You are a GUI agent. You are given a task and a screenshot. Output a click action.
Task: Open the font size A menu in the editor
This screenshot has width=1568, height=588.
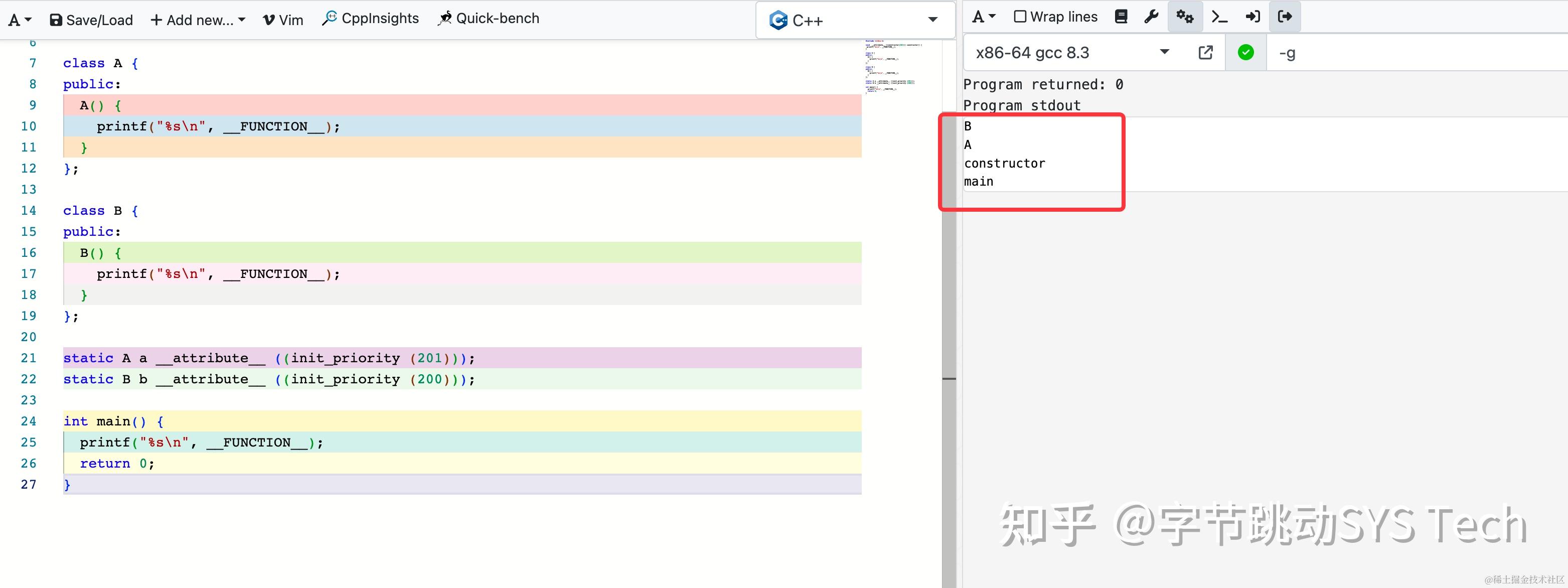coord(19,19)
